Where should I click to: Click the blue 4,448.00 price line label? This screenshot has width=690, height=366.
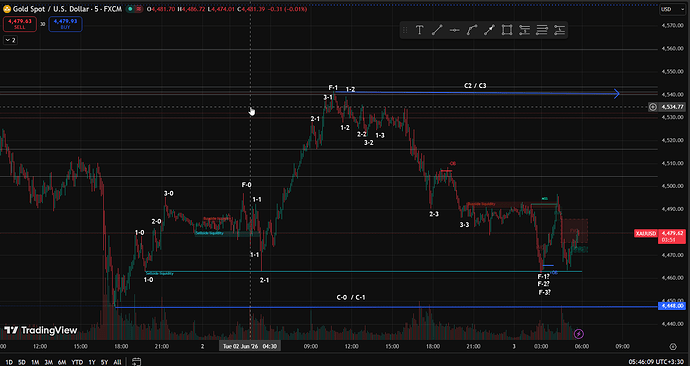[x=672, y=306]
